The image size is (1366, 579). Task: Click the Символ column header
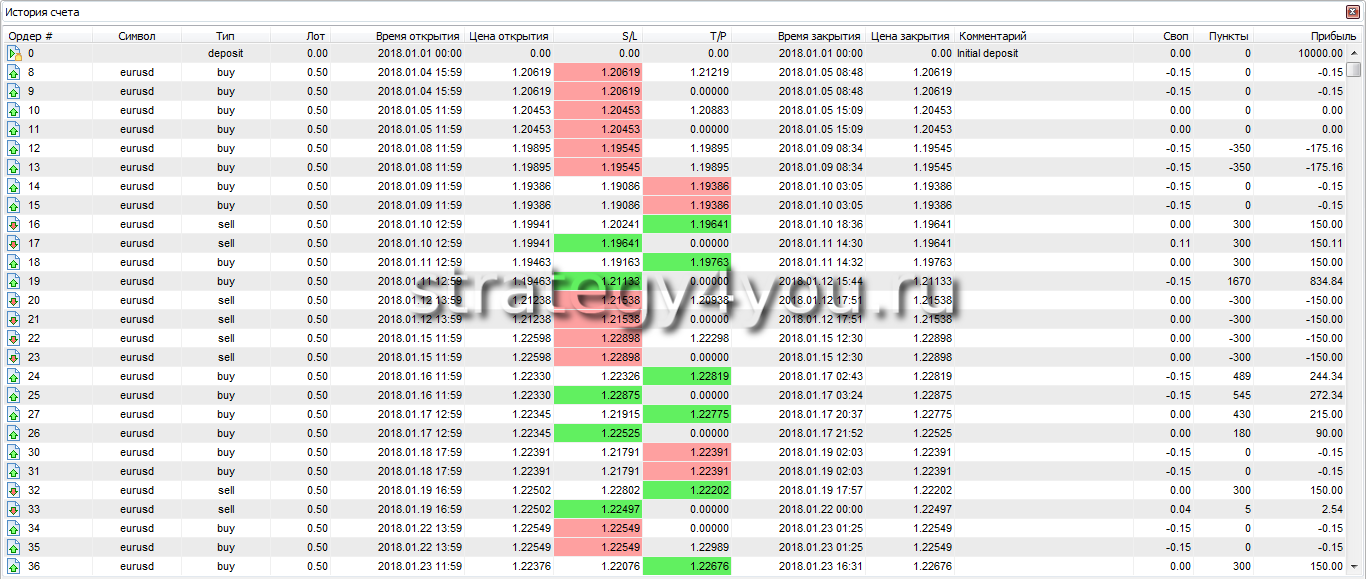(137, 36)
